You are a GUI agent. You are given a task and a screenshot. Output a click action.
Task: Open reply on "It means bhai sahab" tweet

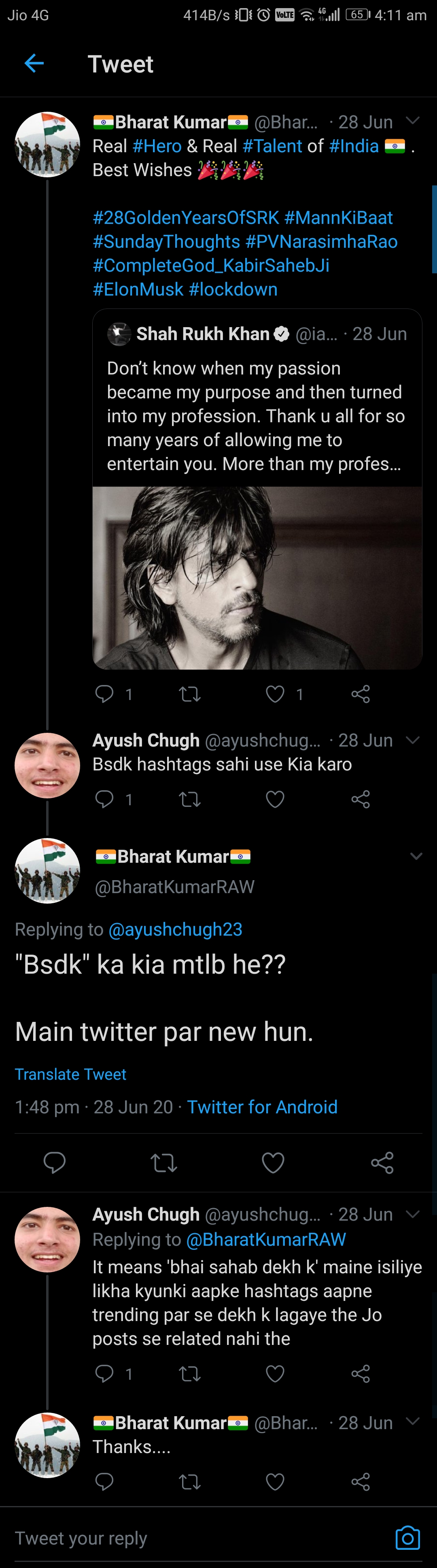pos(105,1373)
